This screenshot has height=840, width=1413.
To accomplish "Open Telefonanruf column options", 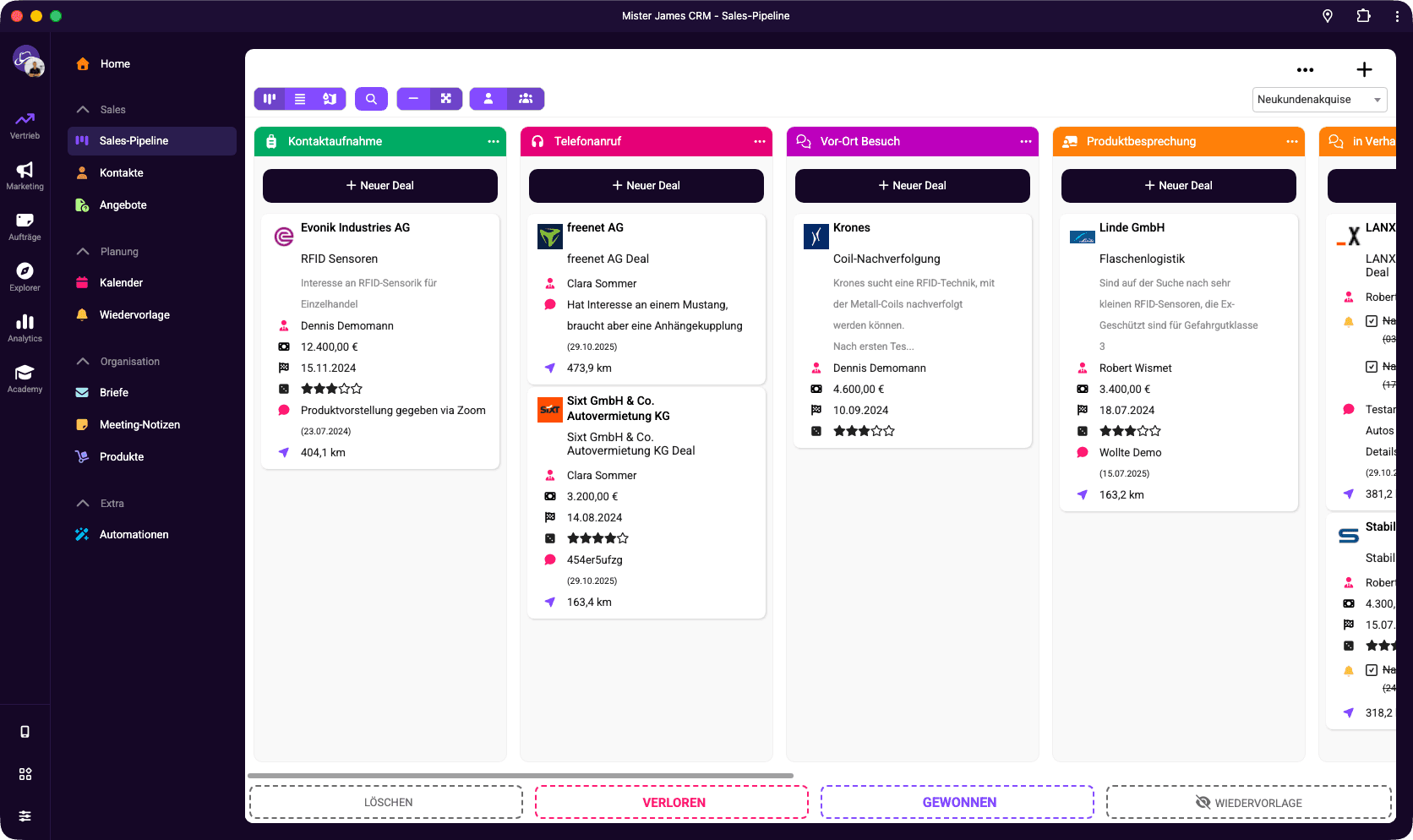I will click(x=760, y=142).
